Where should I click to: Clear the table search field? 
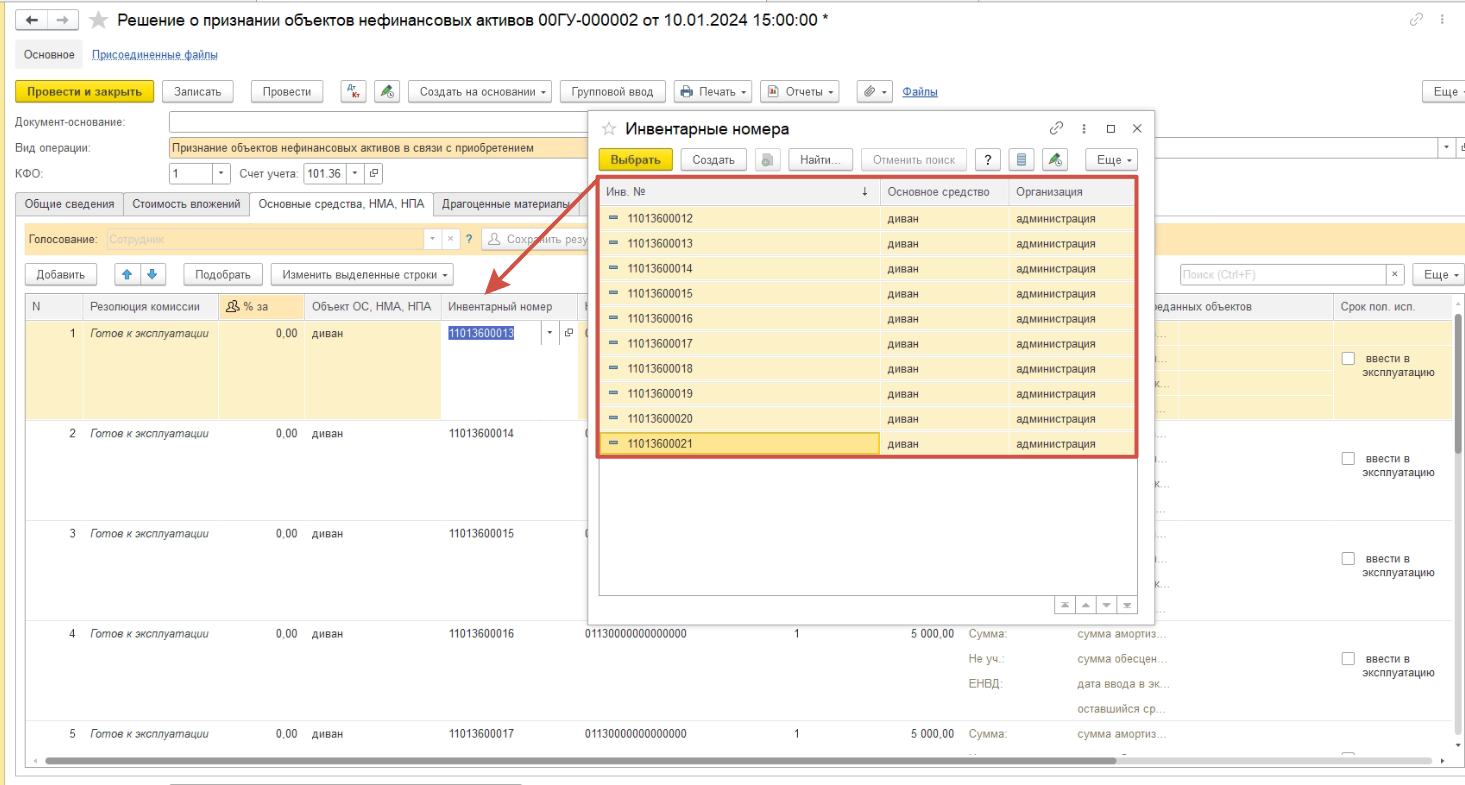click(x=1395, y=274)
